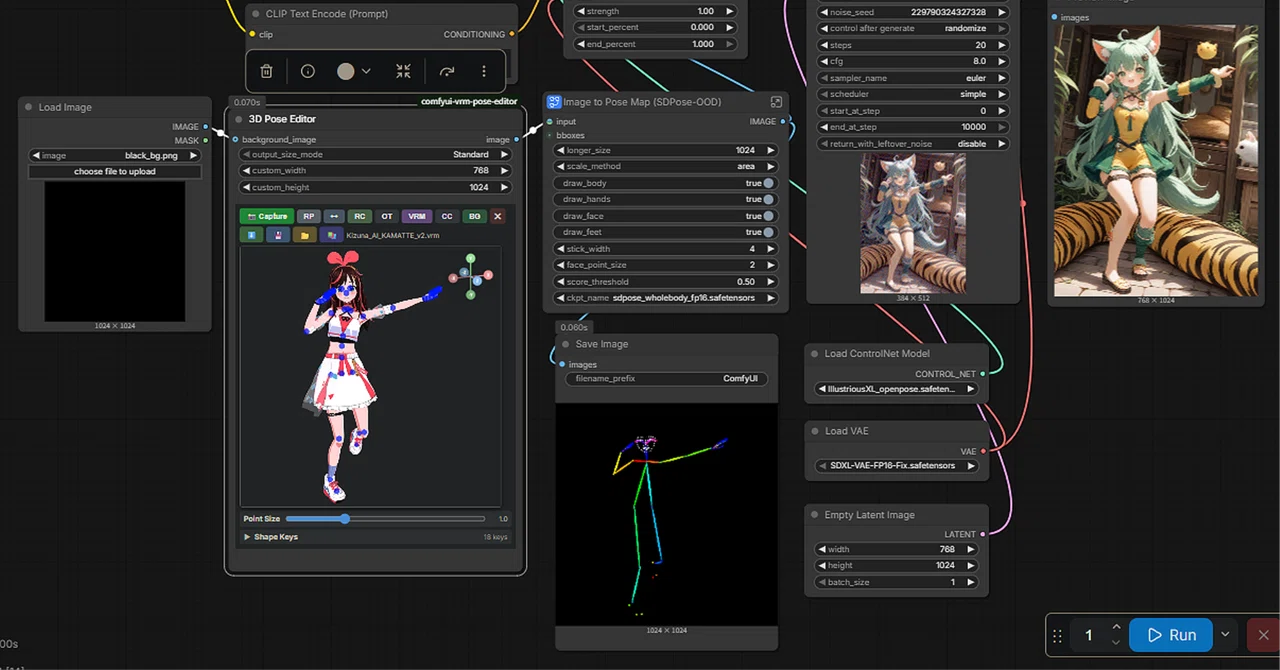
Task: Collapse the 3D Pose Editor node dot
Action: [239, 119]
